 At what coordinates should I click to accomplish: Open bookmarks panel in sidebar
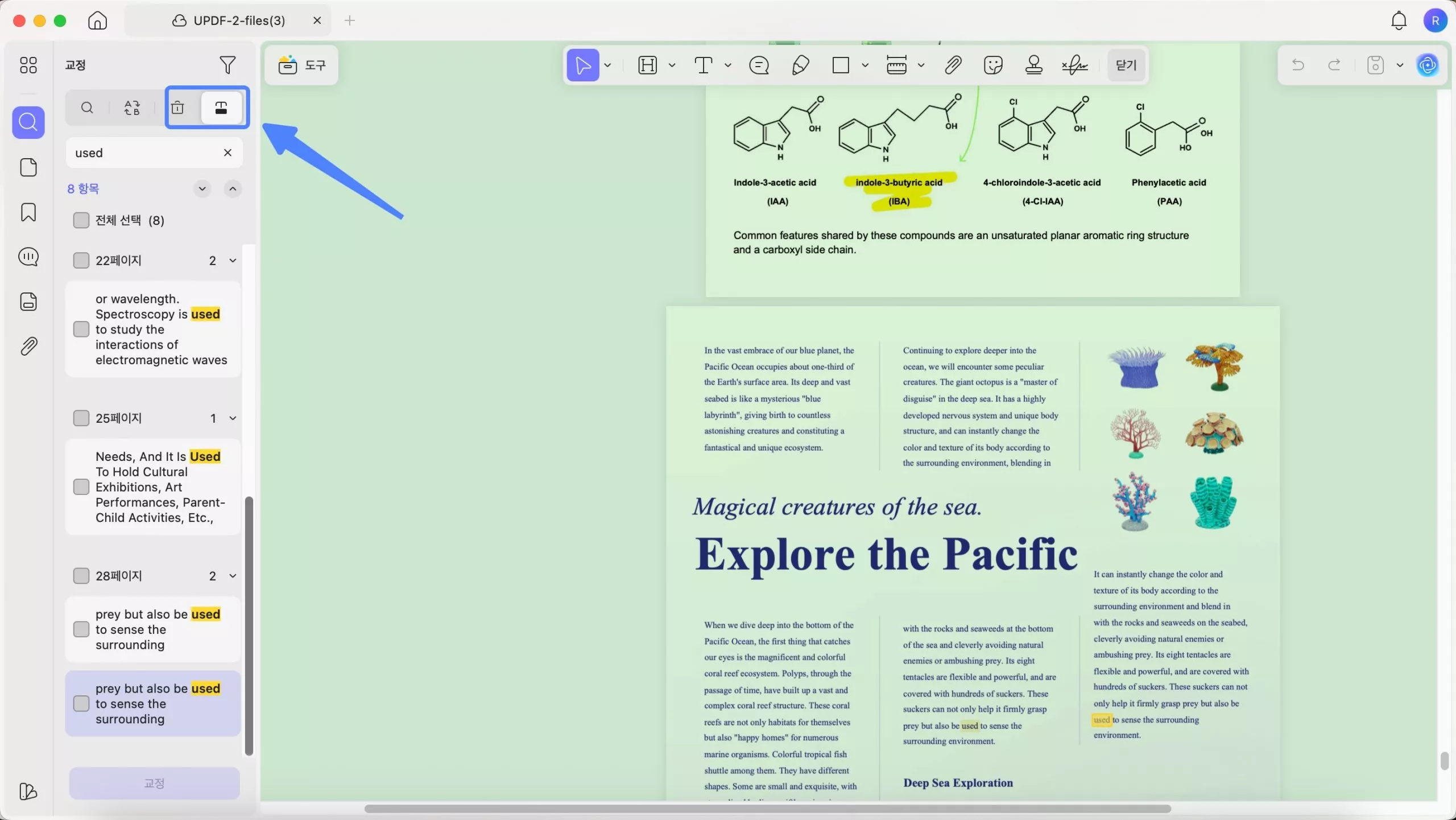[28, 212]
